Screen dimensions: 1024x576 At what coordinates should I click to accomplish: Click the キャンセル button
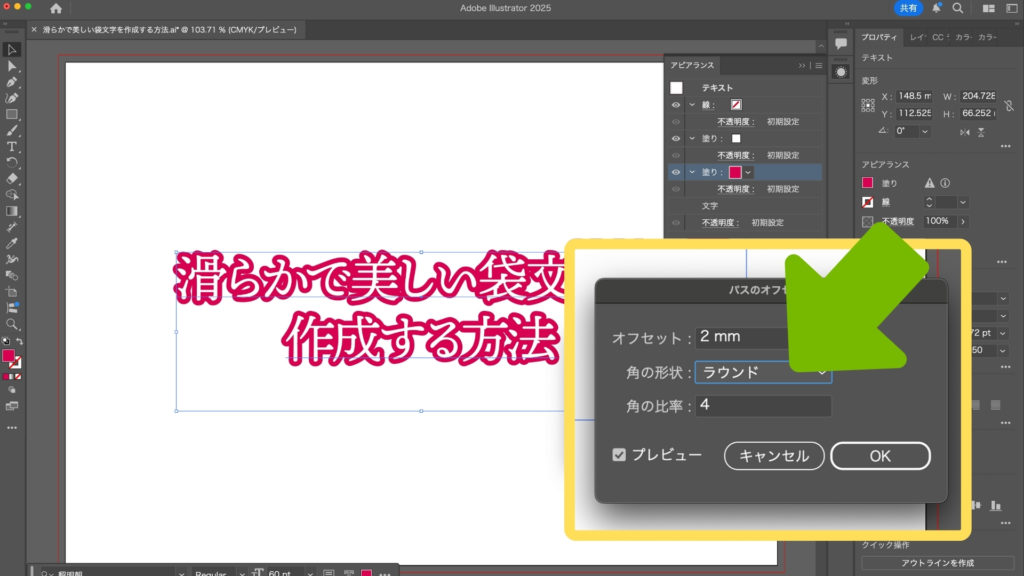(x=773, y=456)
